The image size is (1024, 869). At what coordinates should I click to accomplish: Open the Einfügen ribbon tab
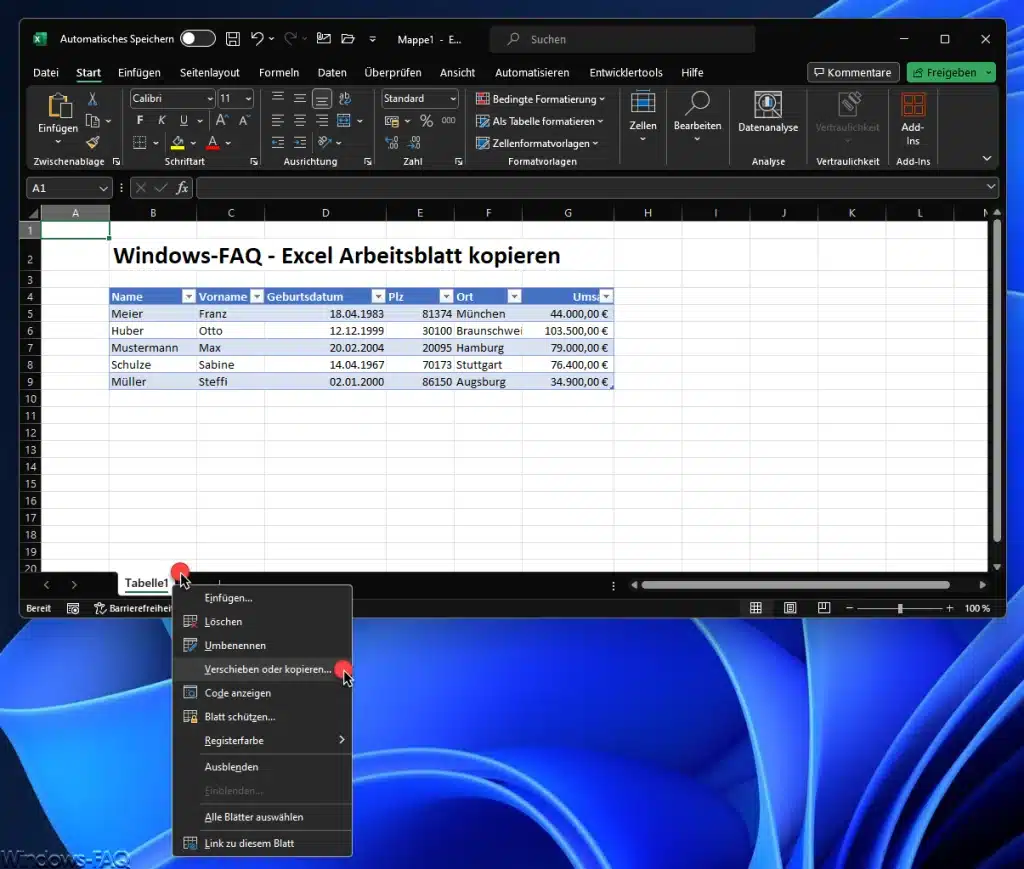point(139,72)
